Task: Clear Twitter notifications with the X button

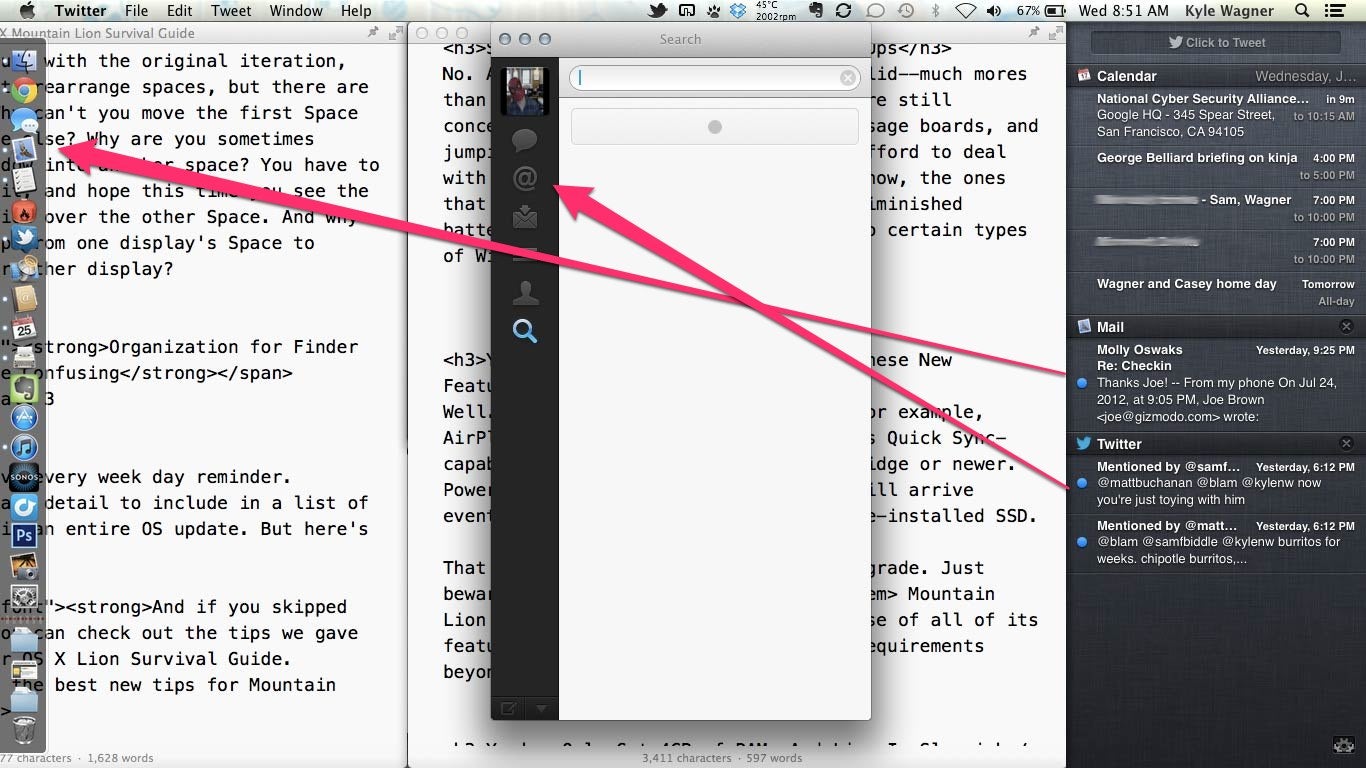Action: click(x=1346, y=444)
